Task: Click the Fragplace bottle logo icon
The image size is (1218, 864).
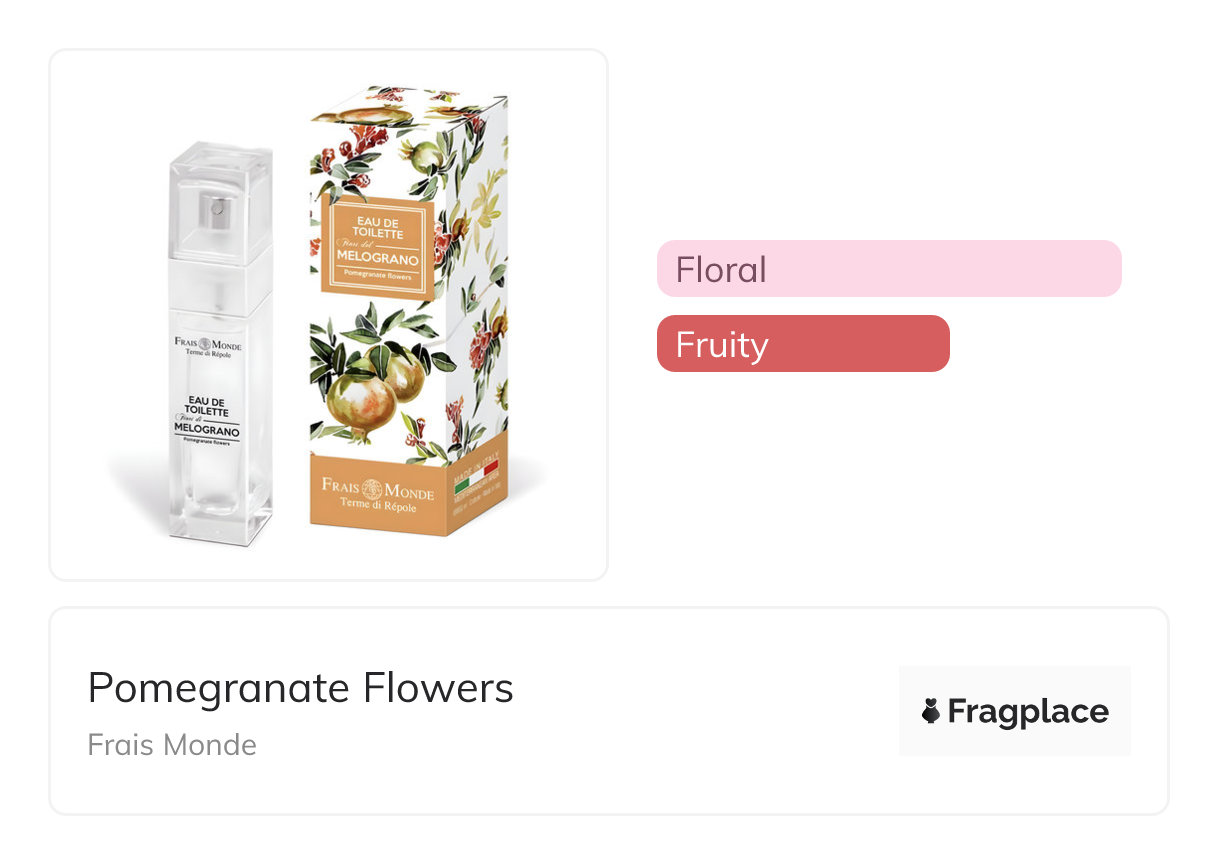Action: 931,711
